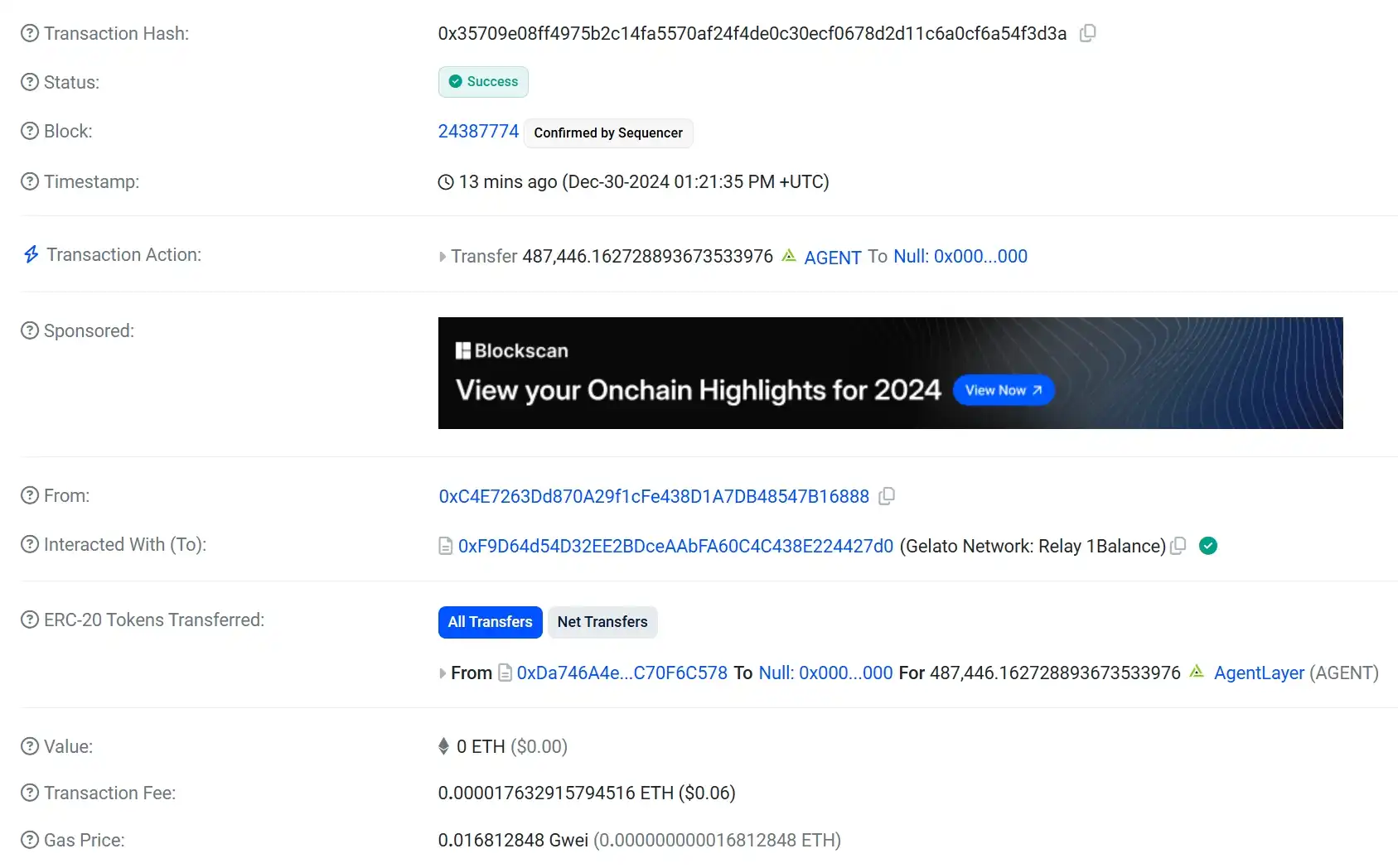Viewport: 1398px width, 868px height.
Task: Open block 24387774
Action: 478,132
